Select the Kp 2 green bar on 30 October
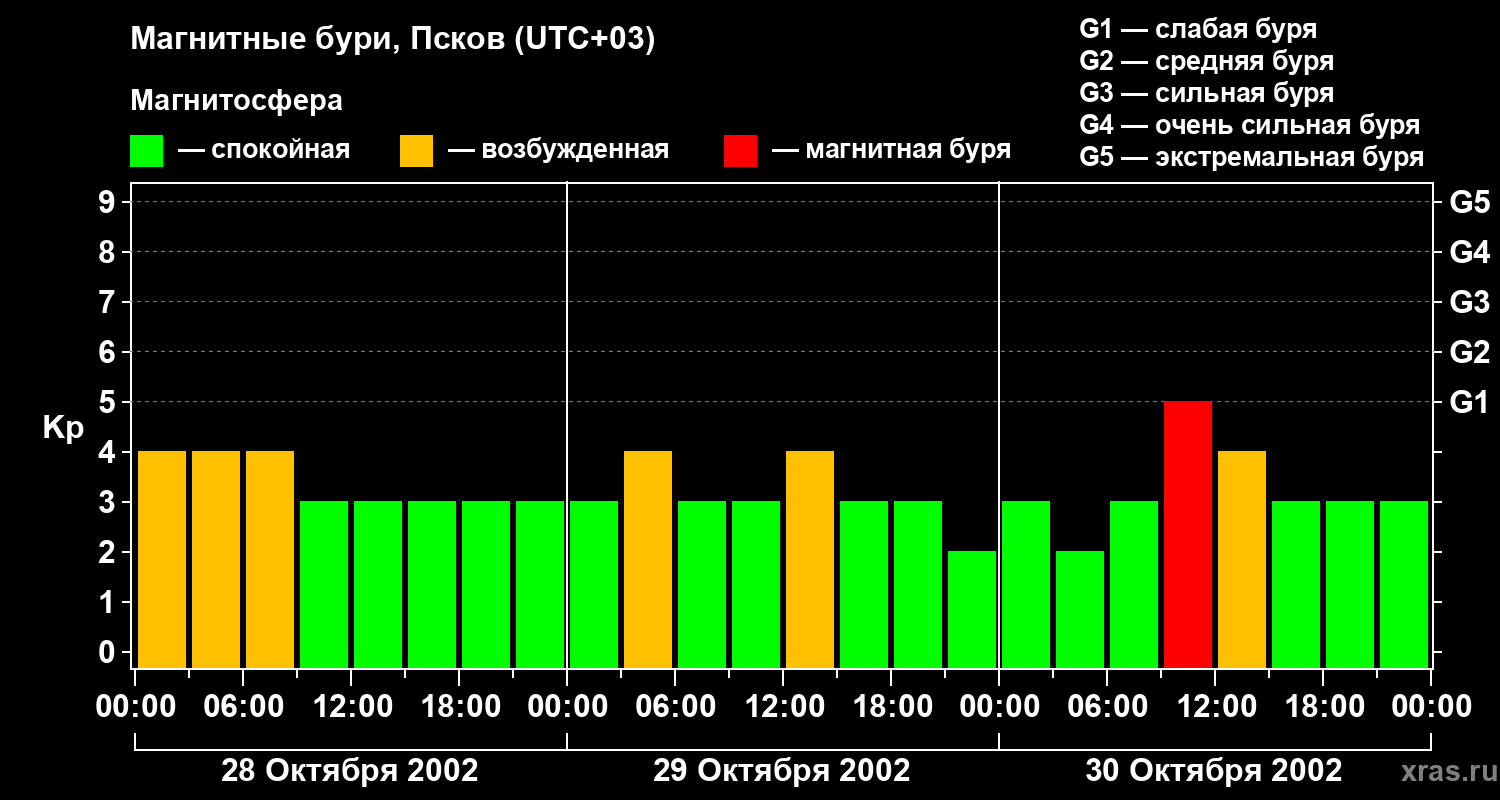This screenshot has height=800, width=1500. click(1080, 610)
